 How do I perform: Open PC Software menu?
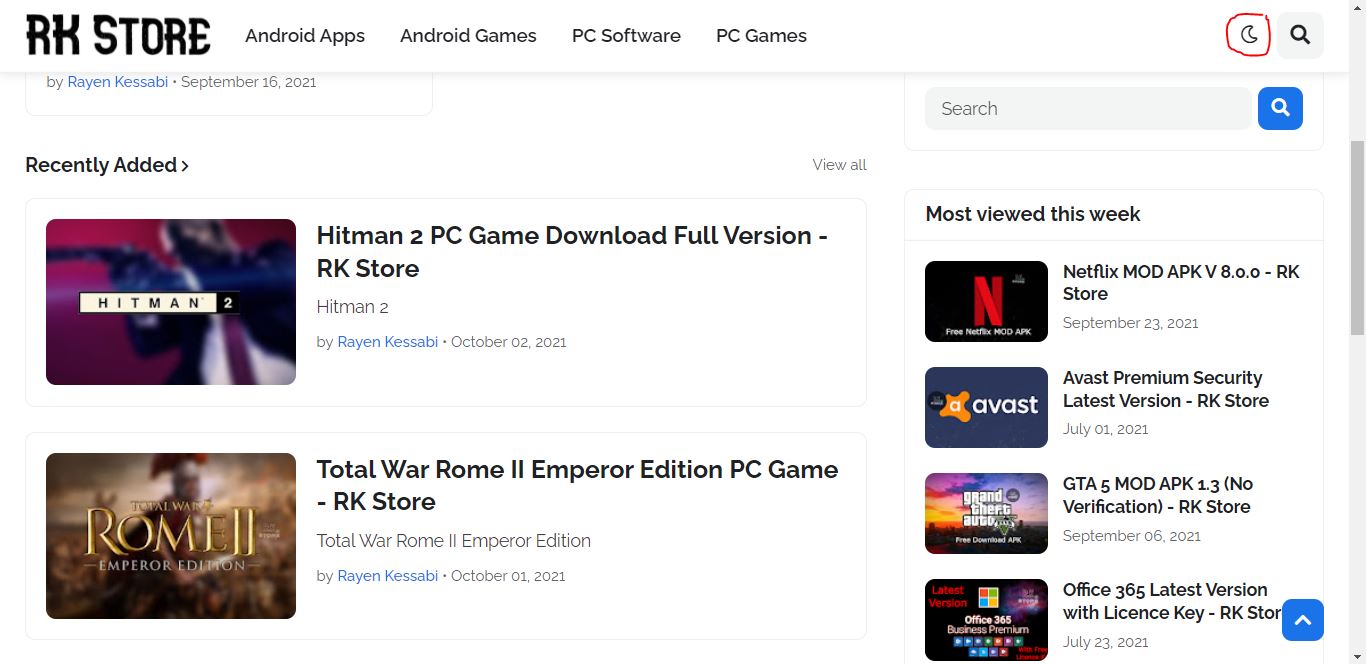(x=626, y=36)
